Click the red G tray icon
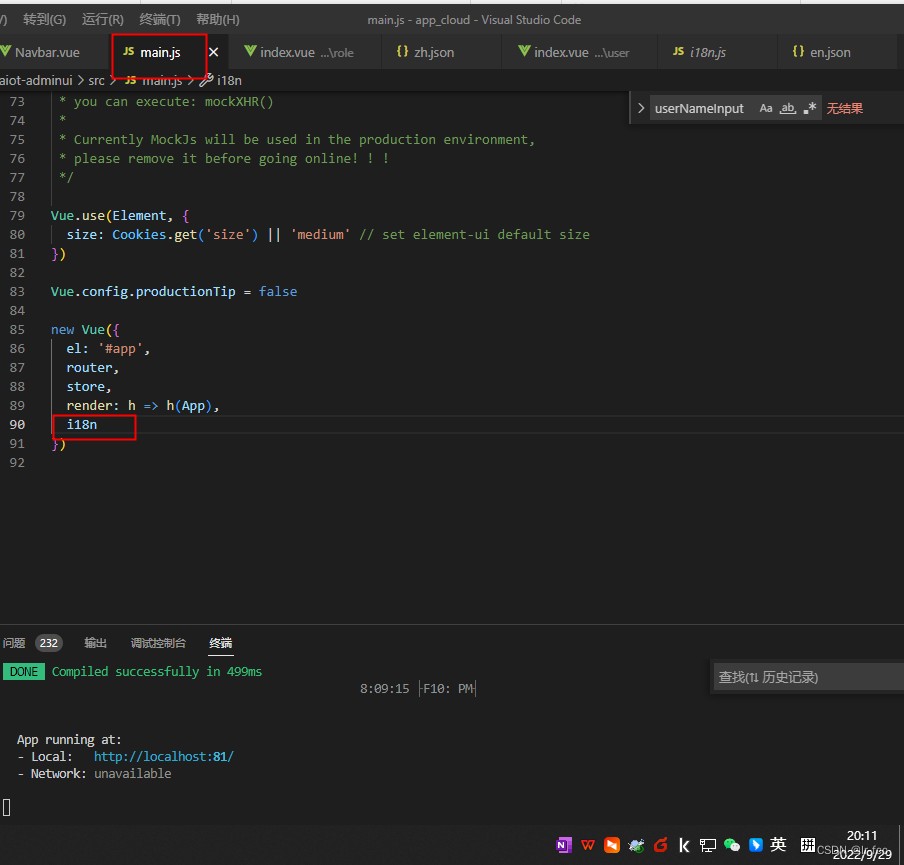This screenshot has width=904, height=865. tap(660, 845)
